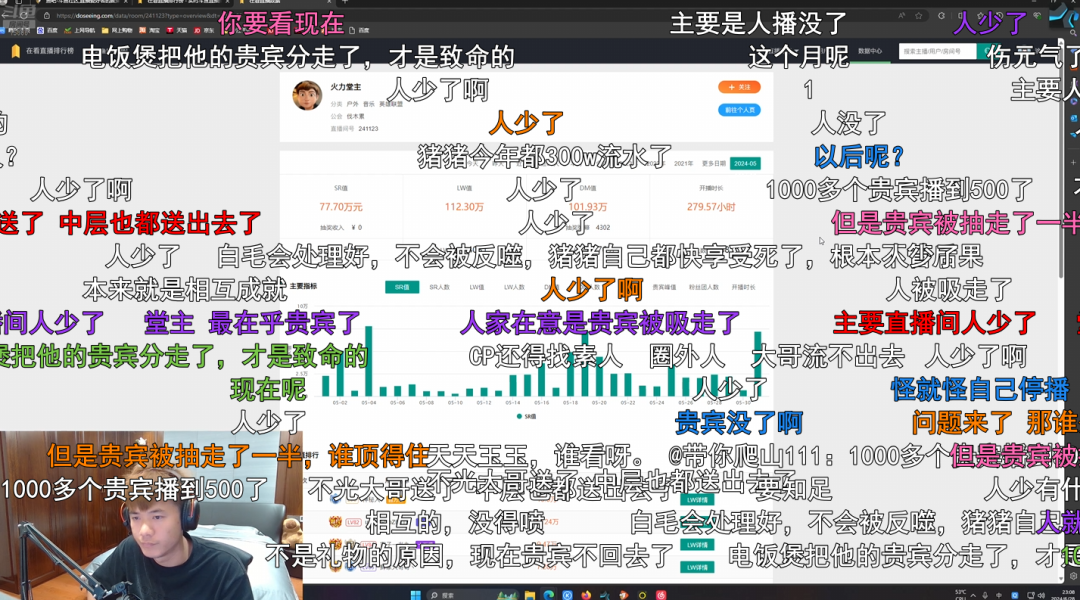Click the orange 关注 follow button

tap(739, 87)
